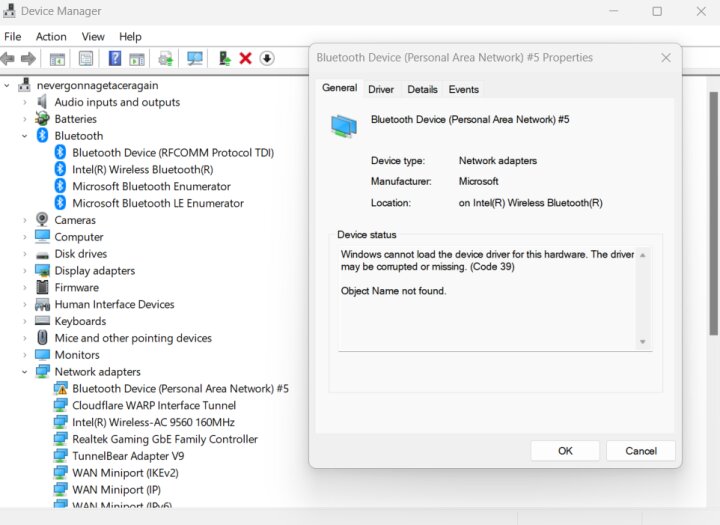The image size is (720, 525).
Task: Collapse the Network adapters category
Action: pyautogui.click(x=25, y=372)
